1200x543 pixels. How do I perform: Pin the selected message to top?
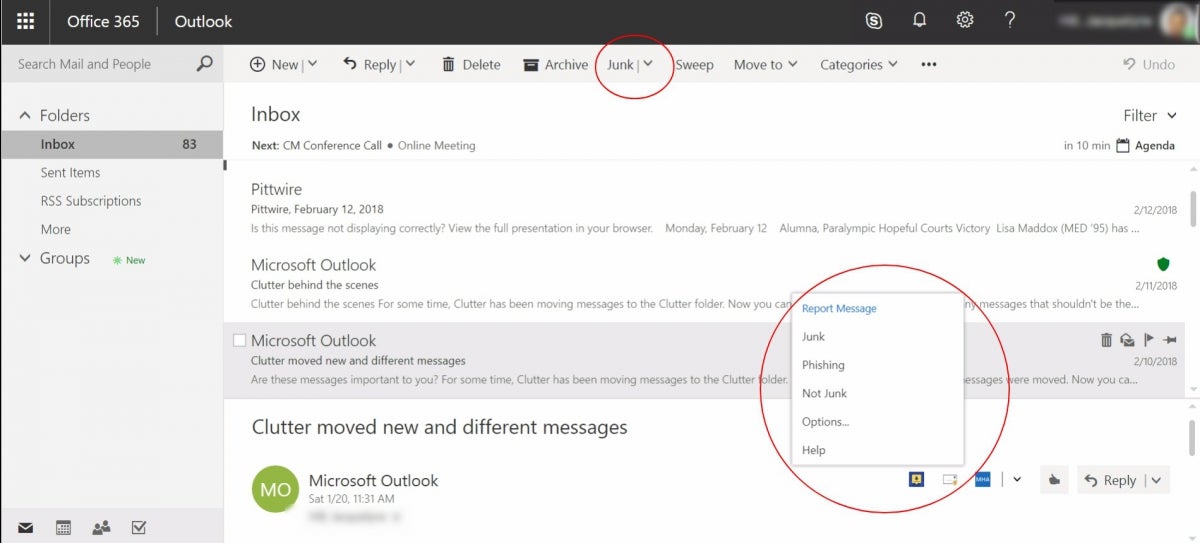click(1169, 340)
